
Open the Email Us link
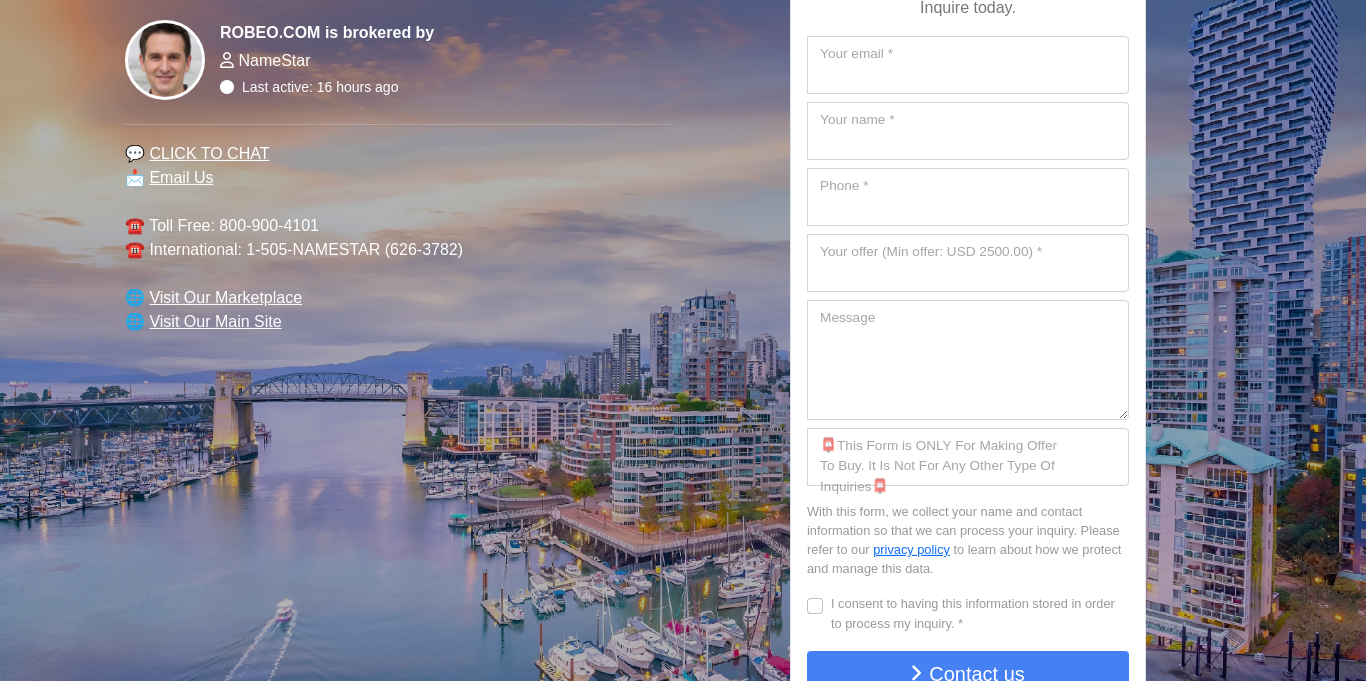pos(181,177)
